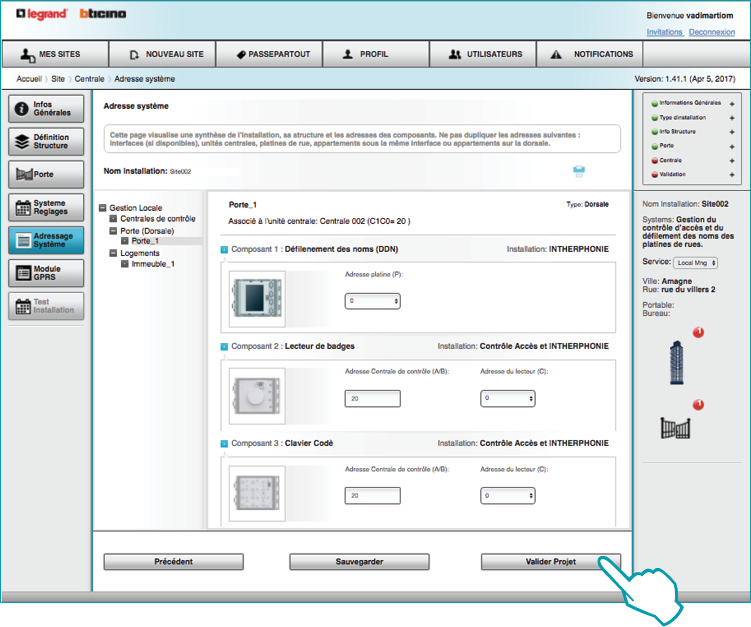
Task: Open the NOUVEAU SITE tab
Action: coord(166,54)
